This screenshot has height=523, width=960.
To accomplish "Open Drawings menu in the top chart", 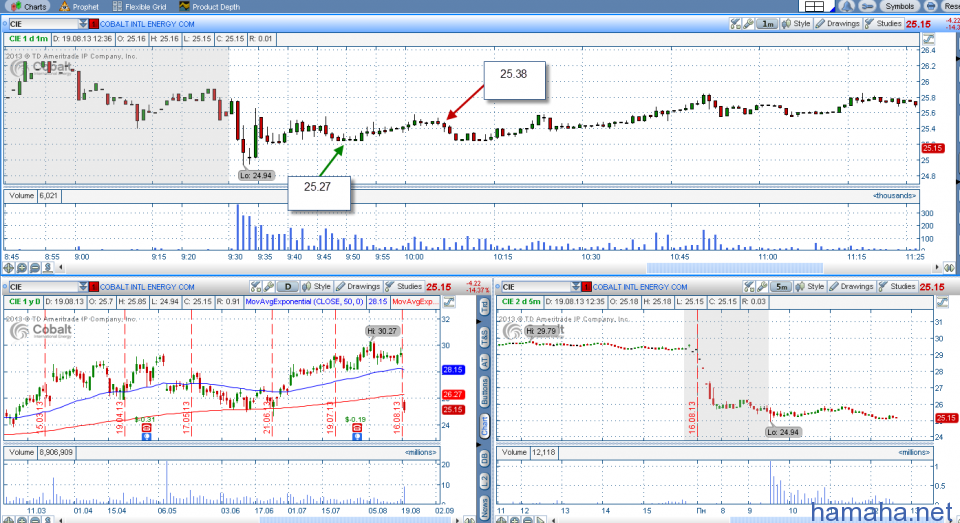I will pos(837,24).
